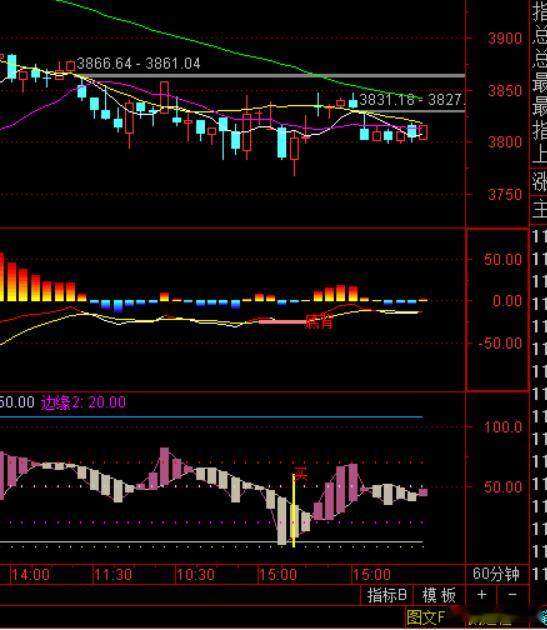Click the pink 底背 divergence line segment
The width and height of the screenshot is (547, 630).
coord(283,322)
